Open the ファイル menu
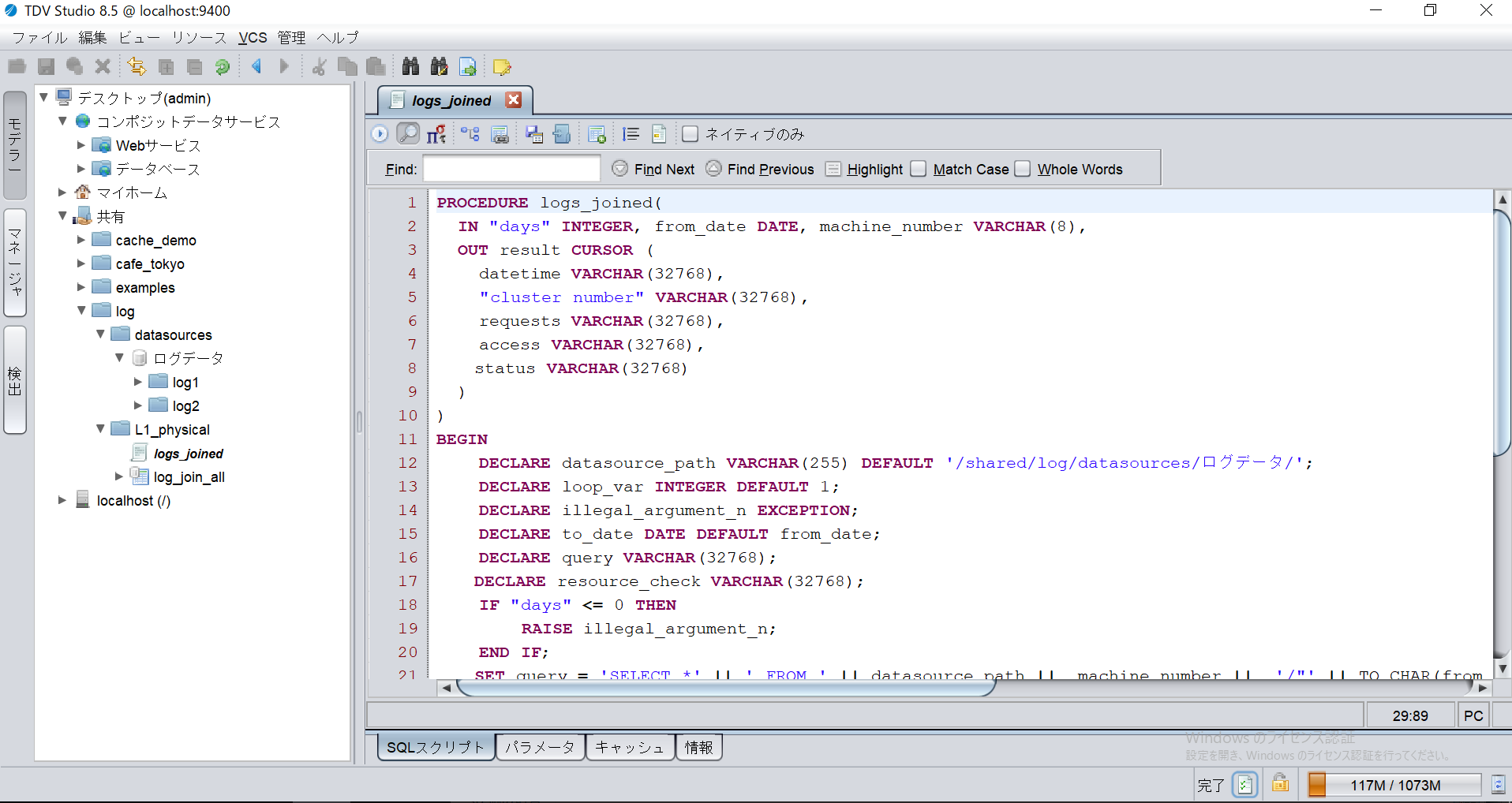 (40, 37)
